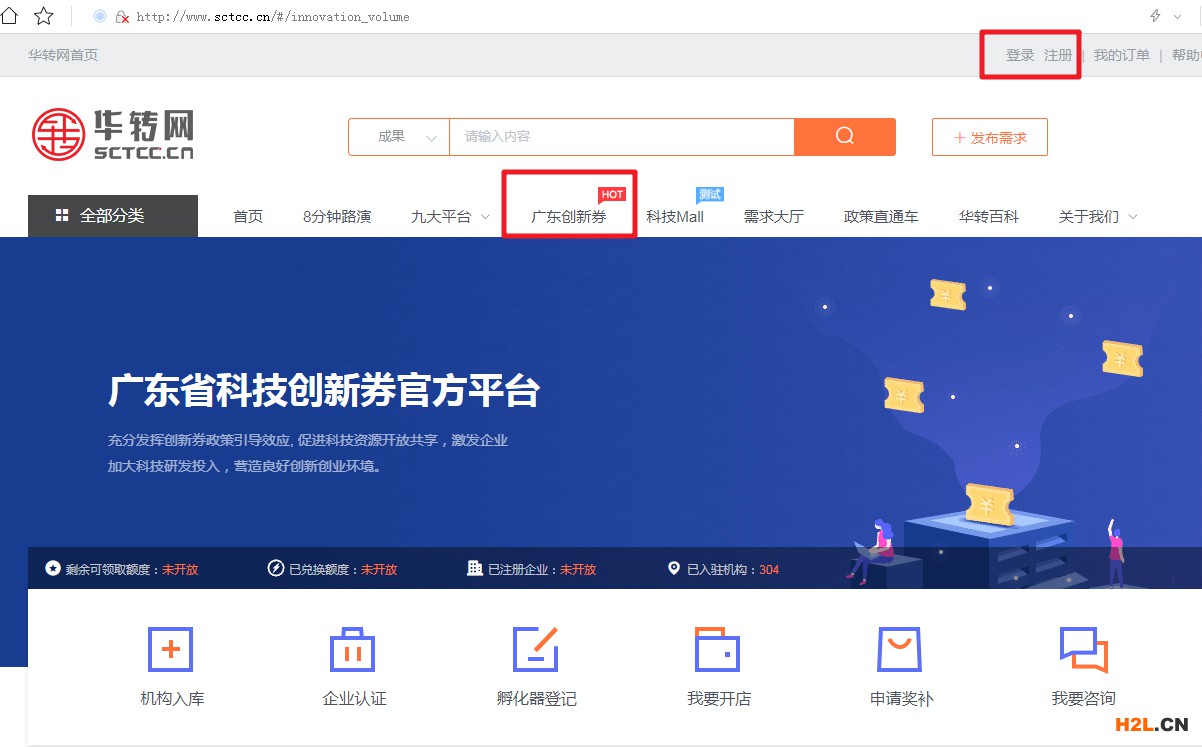1202x747 pixels.
Task: Expand the 关于我们 dropdown menu
Action: click(1089, 215)
